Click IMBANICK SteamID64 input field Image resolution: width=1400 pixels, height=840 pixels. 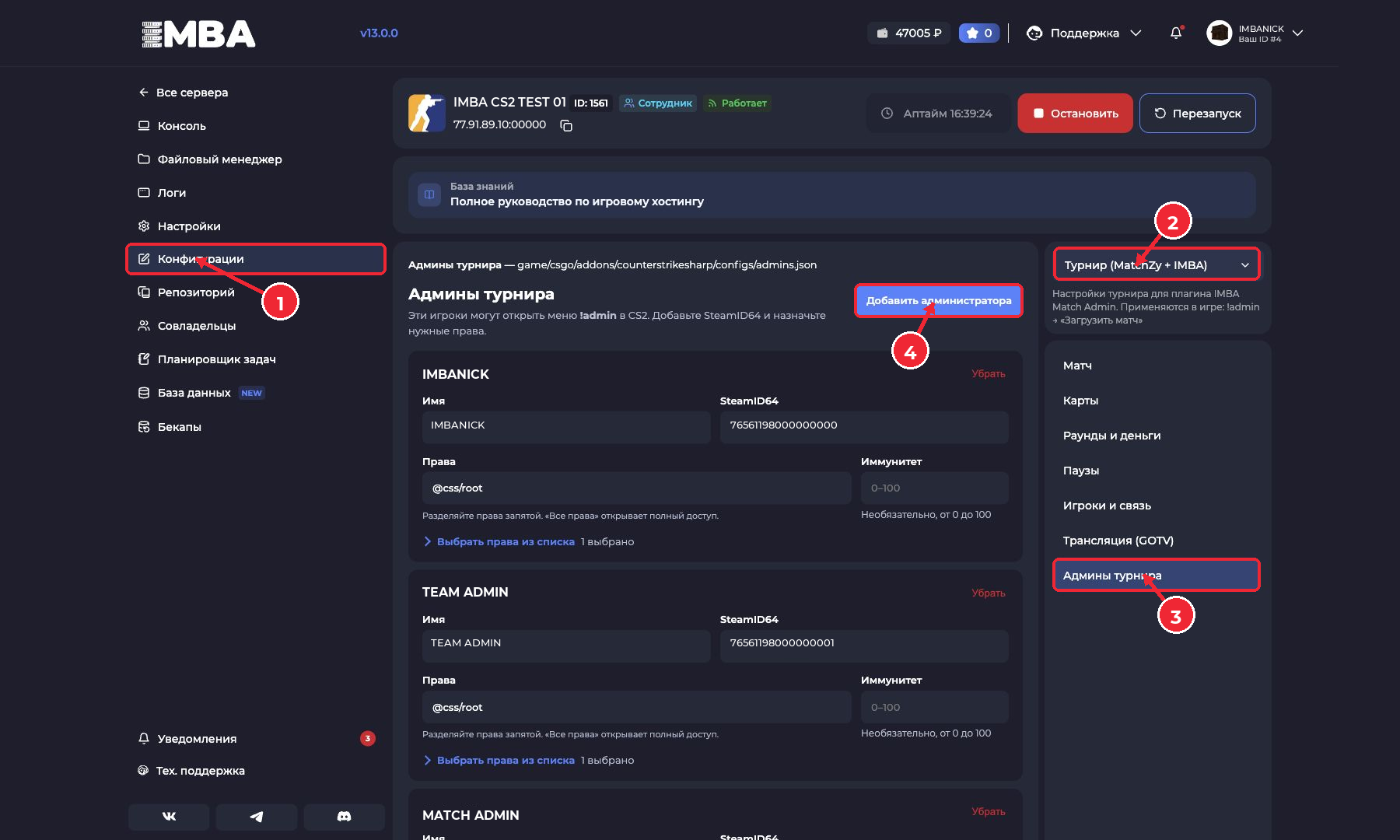864,426
